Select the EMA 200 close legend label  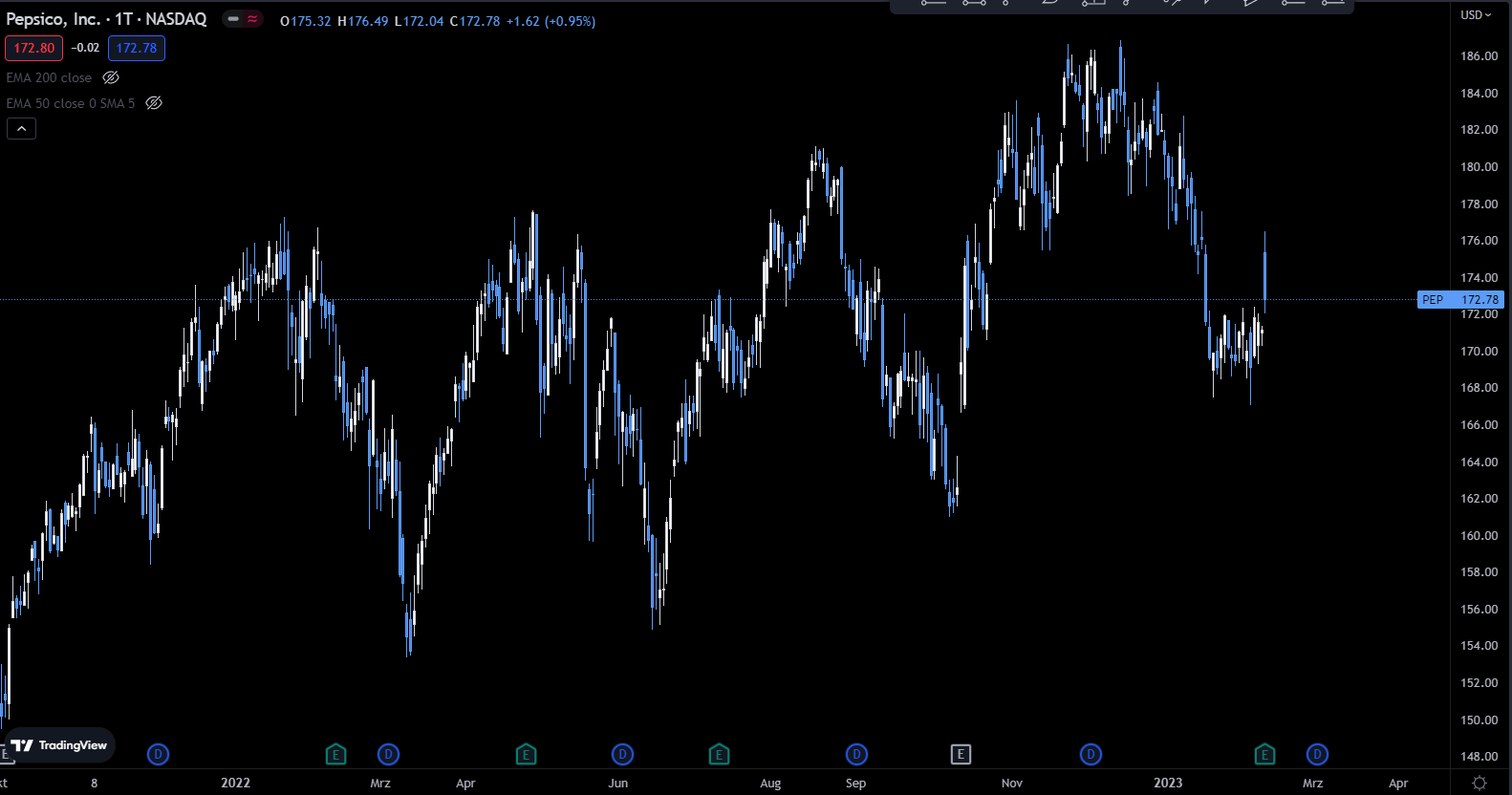[x=49, y=77]
